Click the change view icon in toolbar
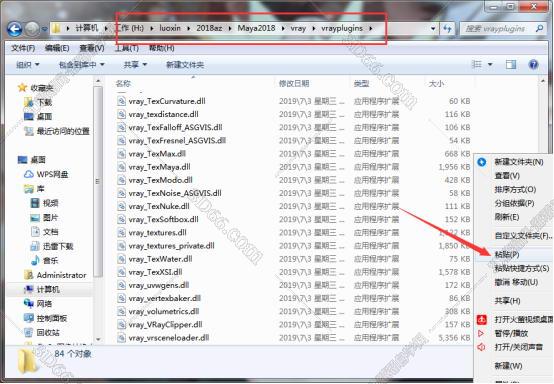The height and width of the screenshot is (384, 554). (x=477, y=64)
